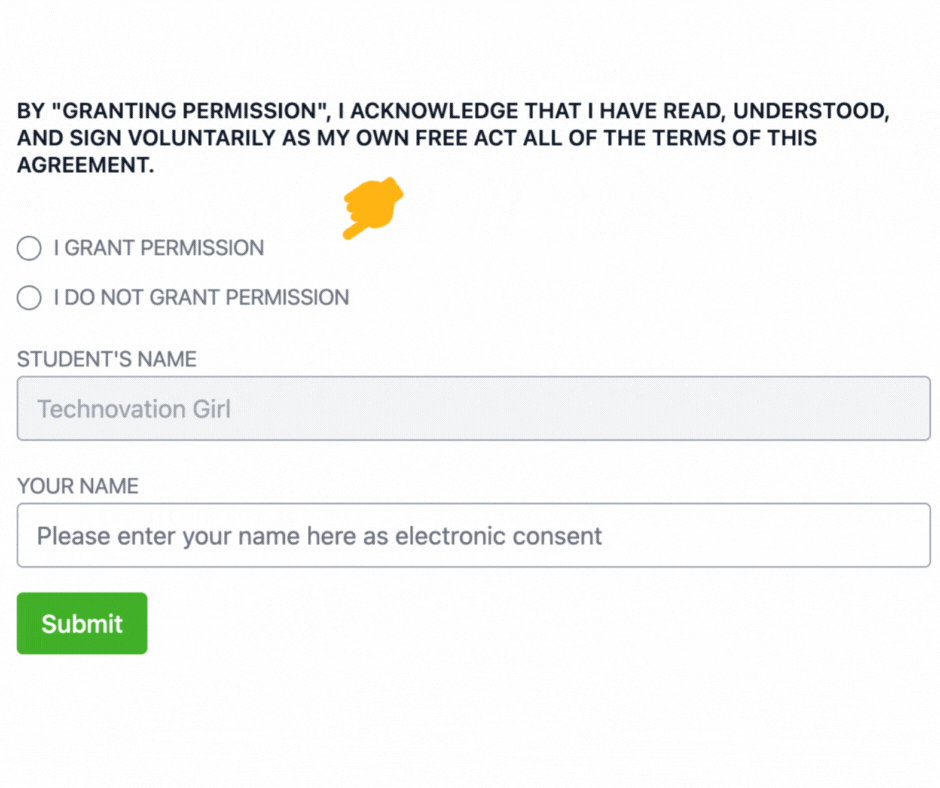940x788 pixels.
Task: Select the "I DO NOT GRANT PERMISSION" radio button
Action: [29, 297]
